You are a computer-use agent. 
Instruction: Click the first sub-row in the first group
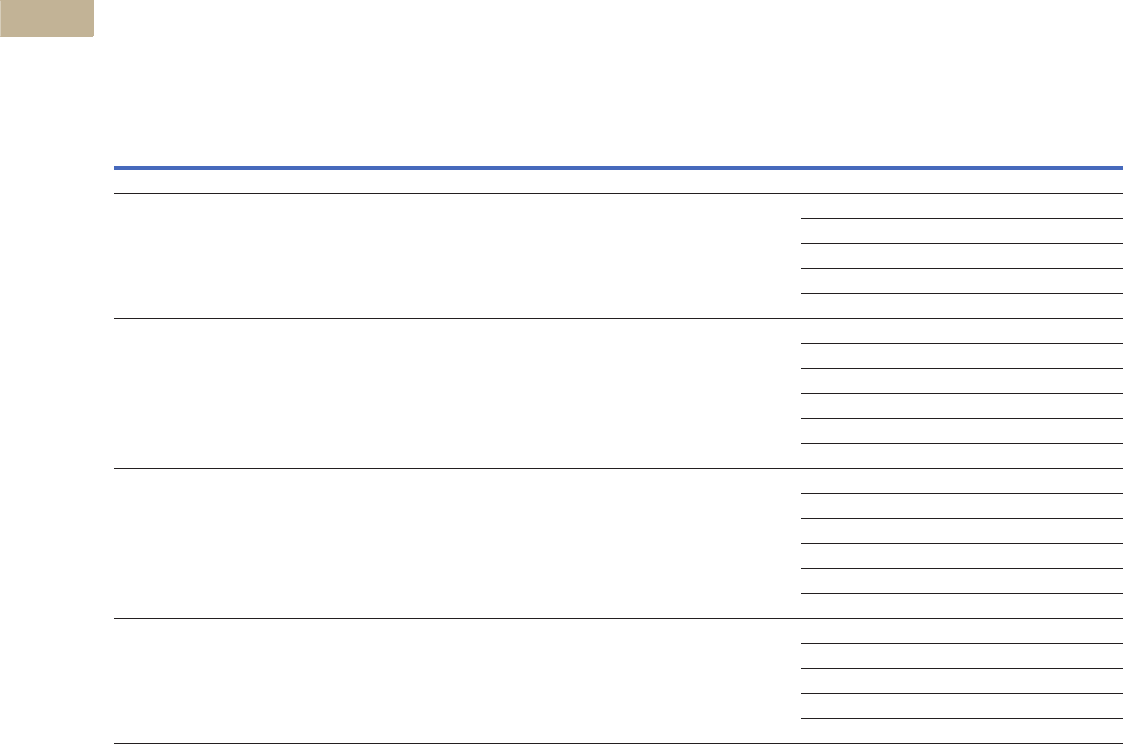click(x=961, y=206)
